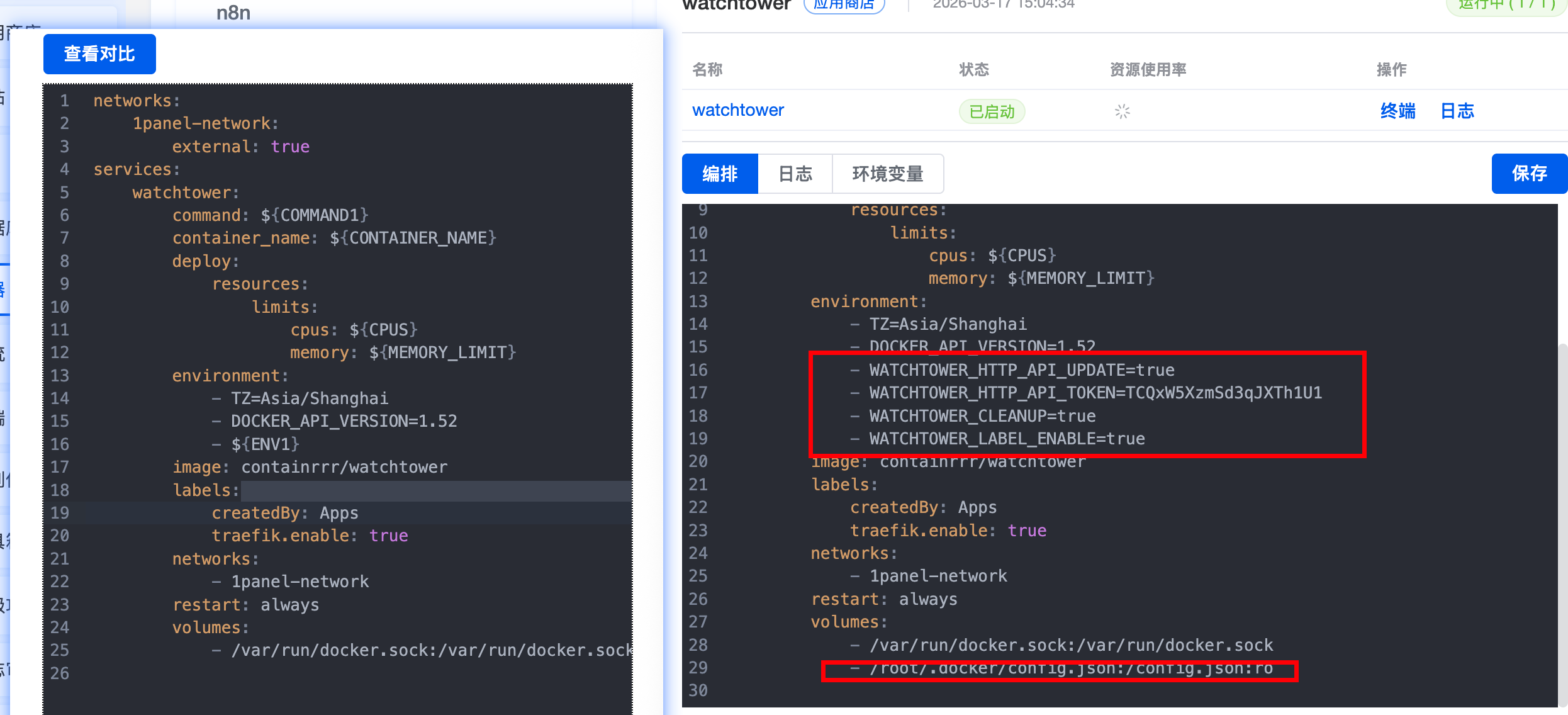Viewport: 1568px width, 715px height.
Task: Click the WATCHTOWER_CLEANUP=true line
Action: (982, 416)
